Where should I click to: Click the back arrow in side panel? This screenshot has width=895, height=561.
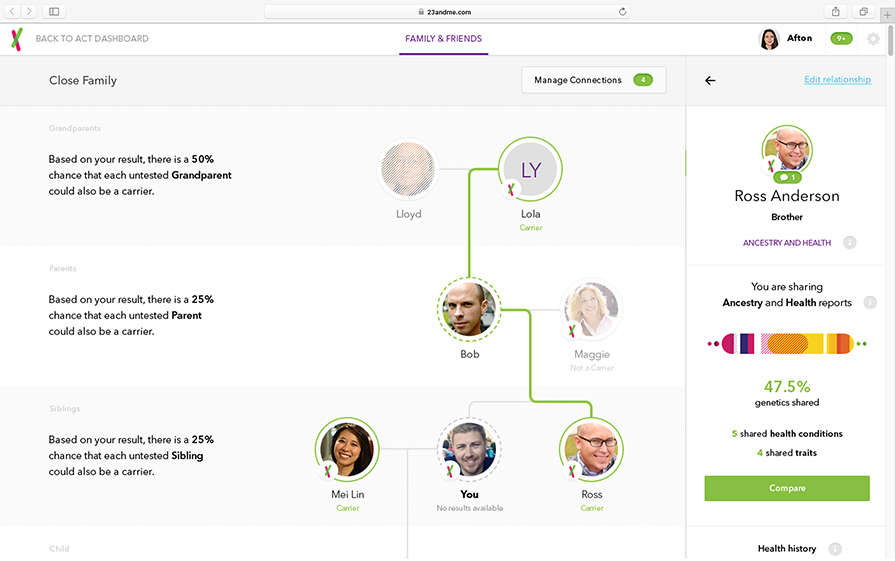(710, 80)
